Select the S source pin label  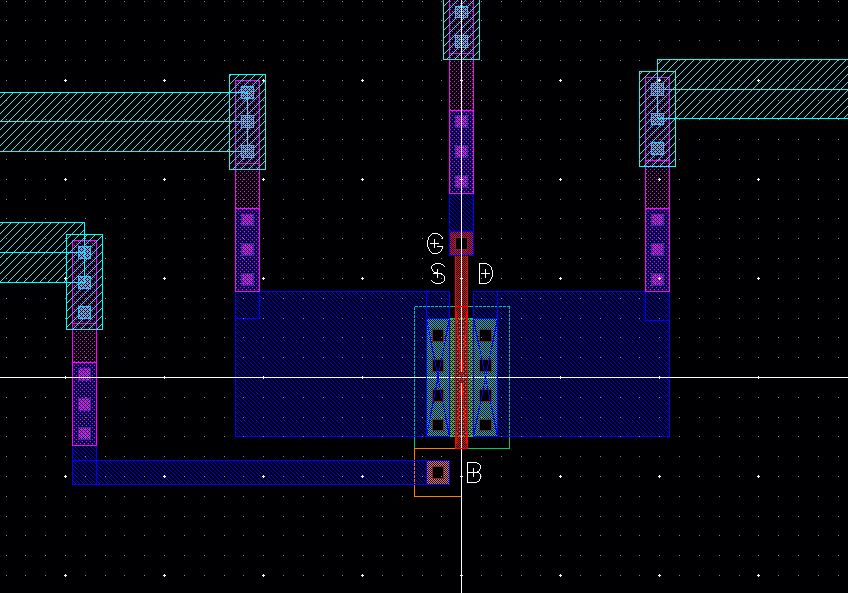coord(438,274)
